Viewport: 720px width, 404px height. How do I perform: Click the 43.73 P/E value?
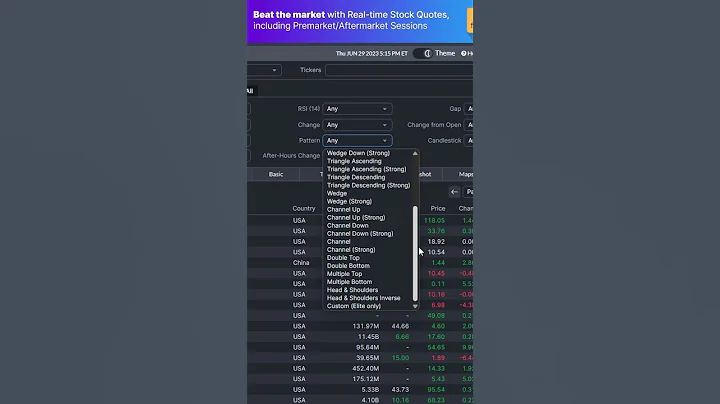coord(400,389)
